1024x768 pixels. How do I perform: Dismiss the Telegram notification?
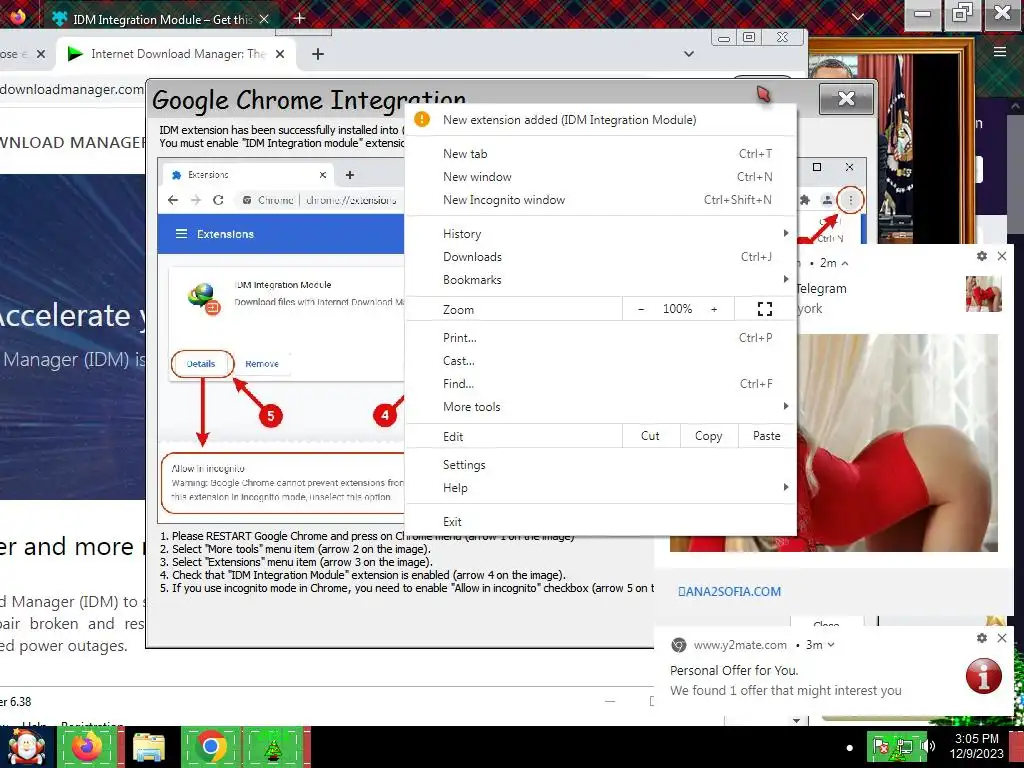(1002, 256)
